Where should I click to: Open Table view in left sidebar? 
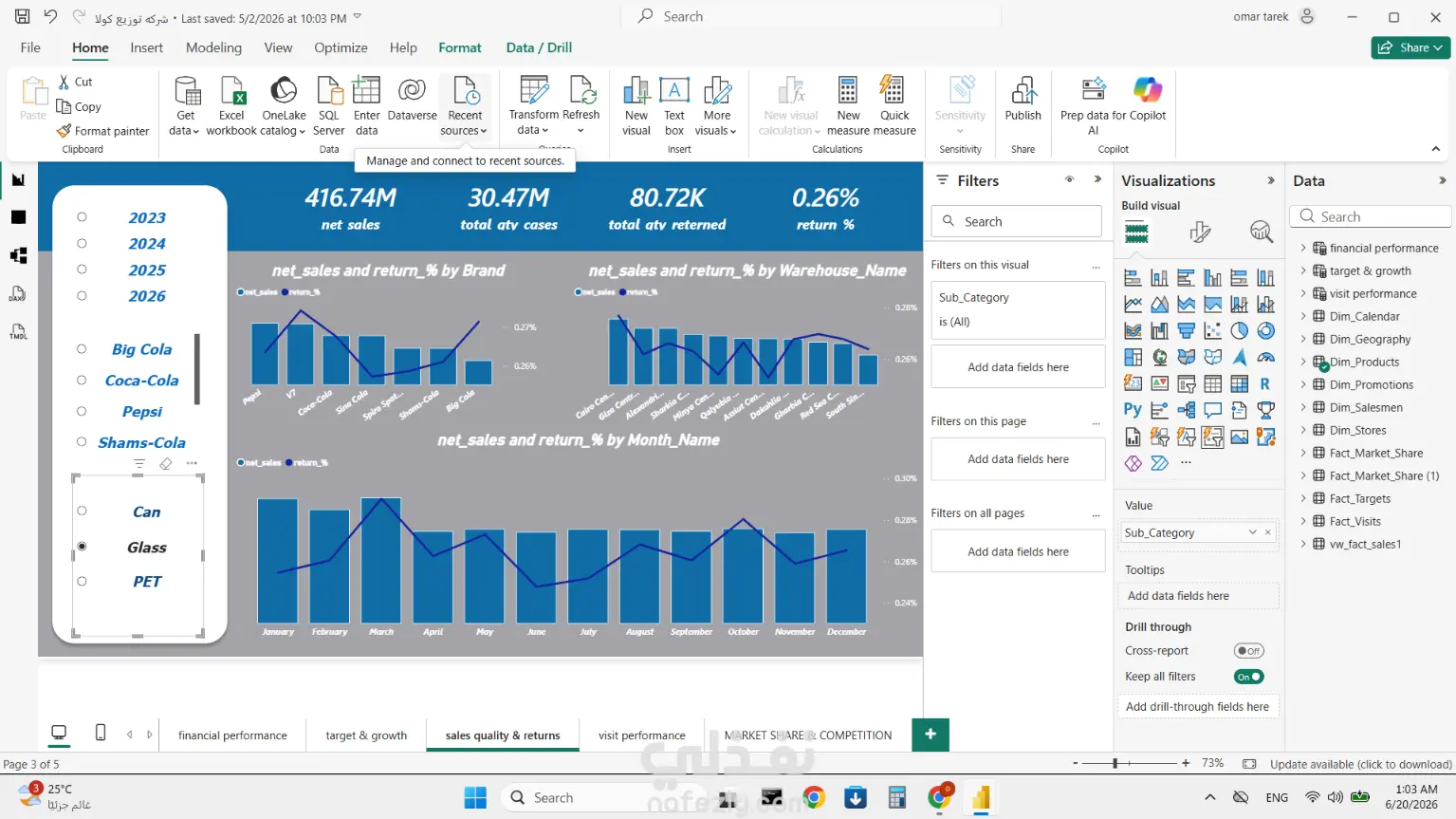[18, 217]
